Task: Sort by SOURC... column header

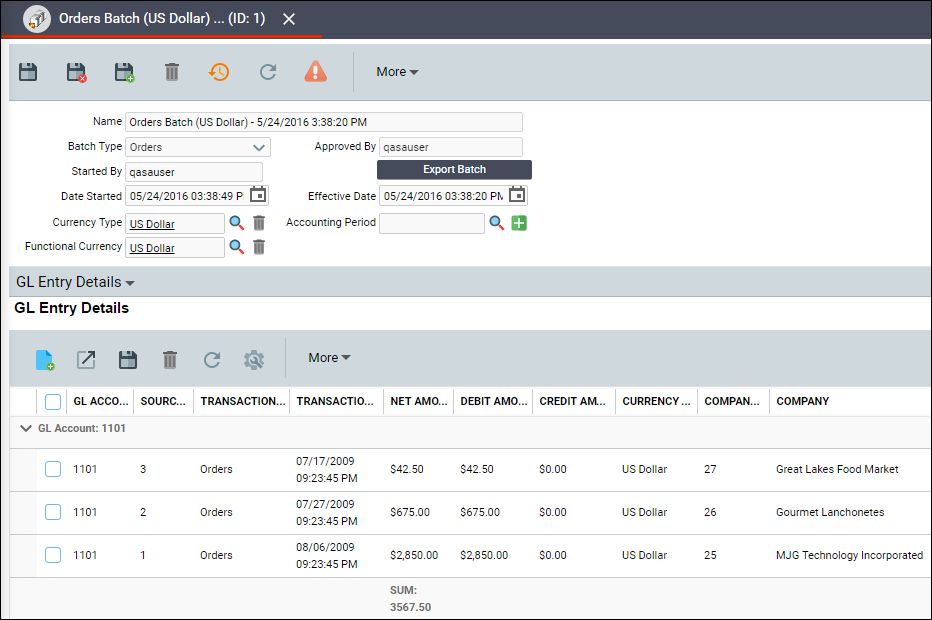Action: coord(163,401)
